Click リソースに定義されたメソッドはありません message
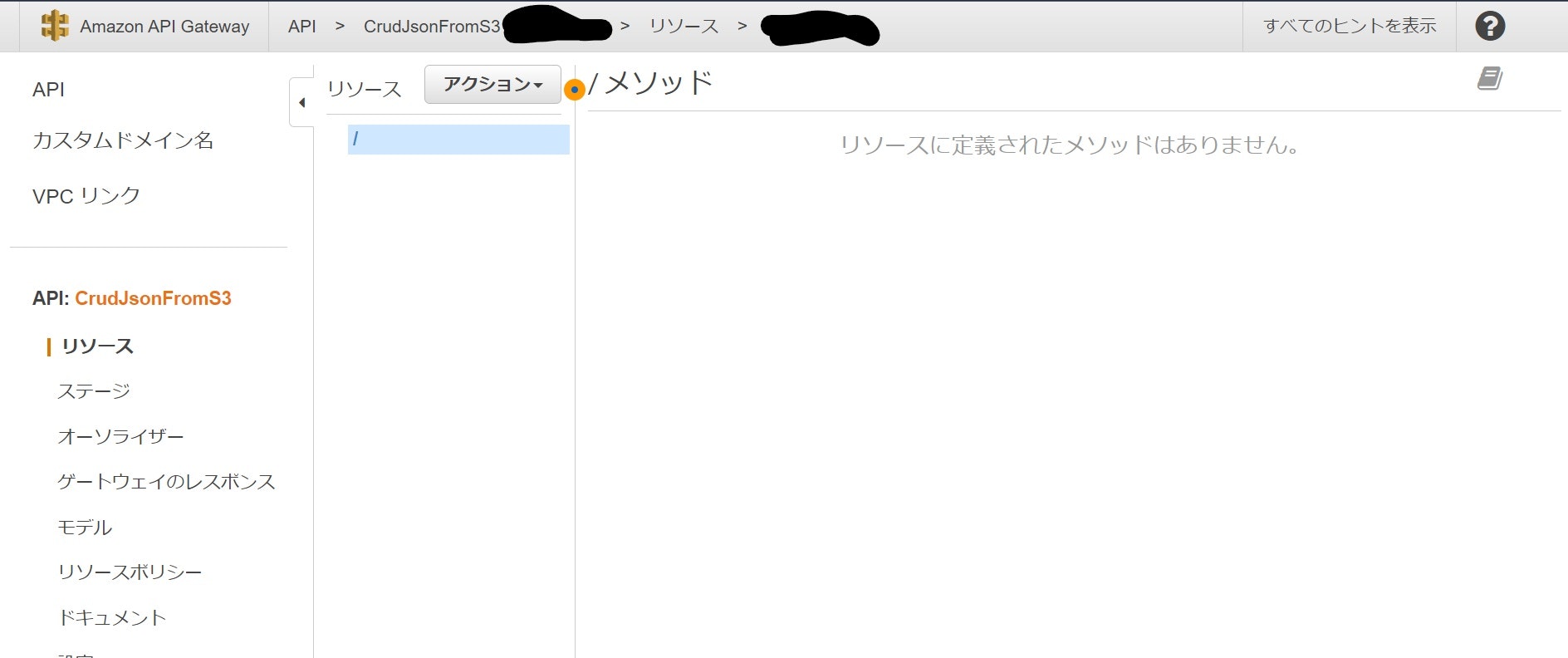Screen dimensions: 1568x658 pos(1070,145)
